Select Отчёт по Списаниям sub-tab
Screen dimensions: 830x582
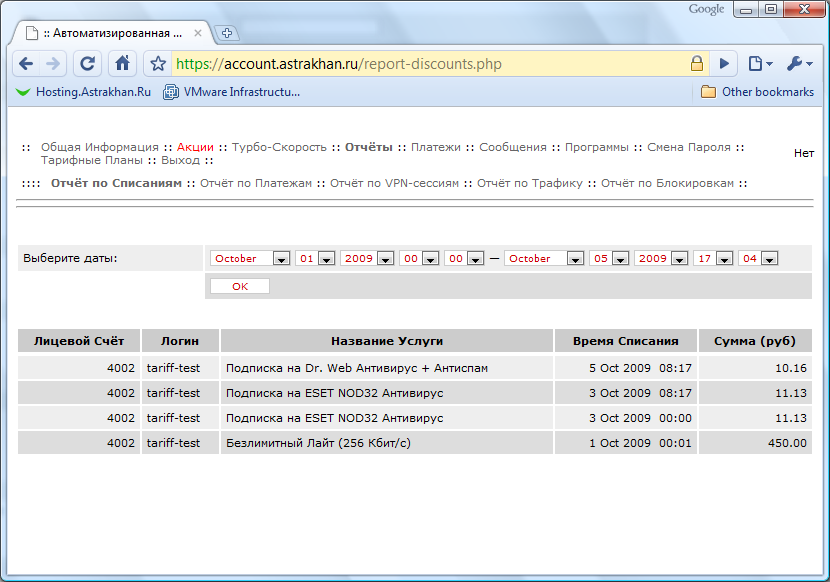[x=116, y=183]
